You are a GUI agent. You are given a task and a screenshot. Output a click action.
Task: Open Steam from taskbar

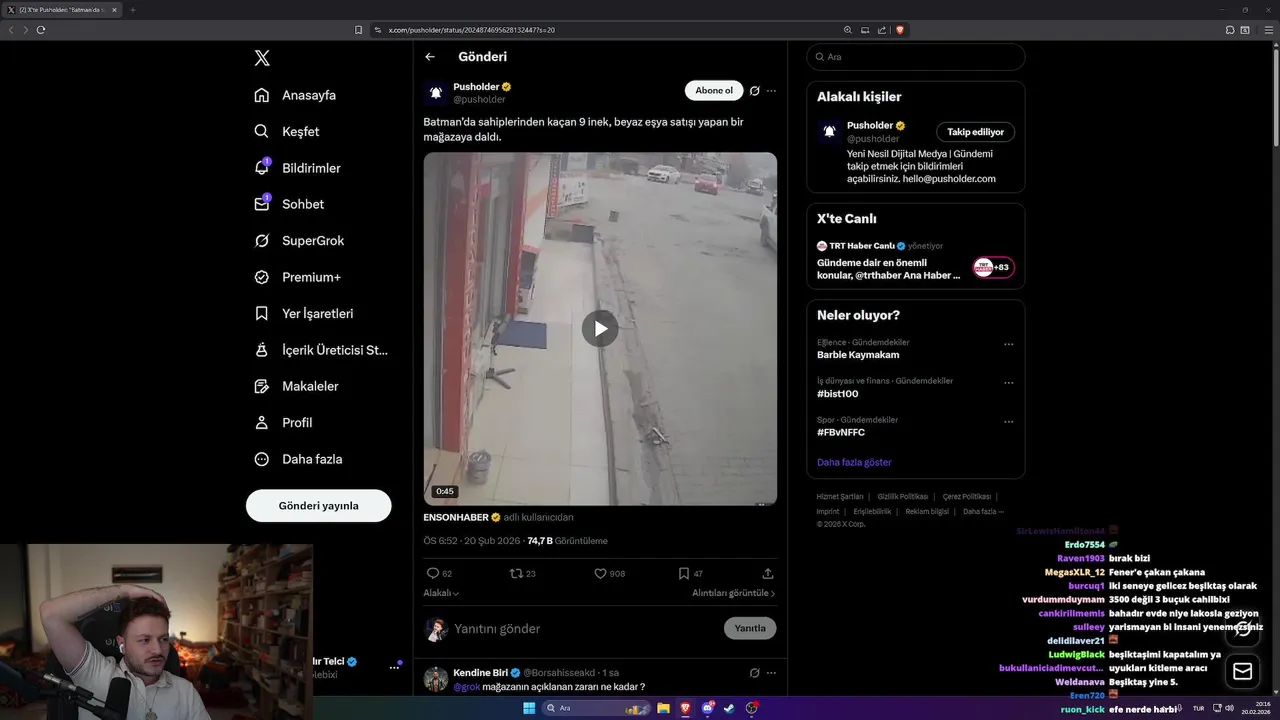(729, 708)
